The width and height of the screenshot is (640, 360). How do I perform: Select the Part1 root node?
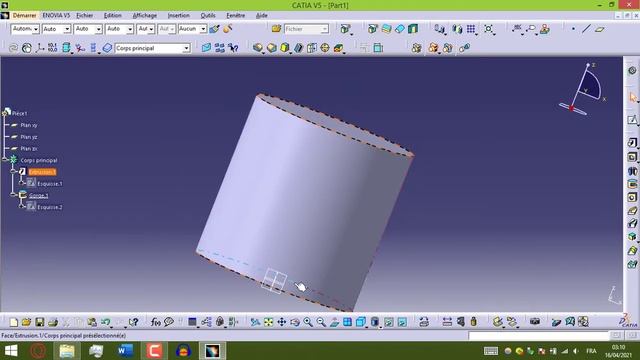[19, 113]
